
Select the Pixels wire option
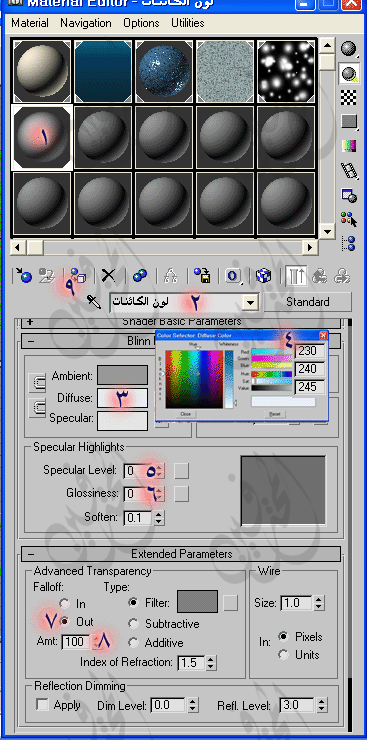click(284, 637)
